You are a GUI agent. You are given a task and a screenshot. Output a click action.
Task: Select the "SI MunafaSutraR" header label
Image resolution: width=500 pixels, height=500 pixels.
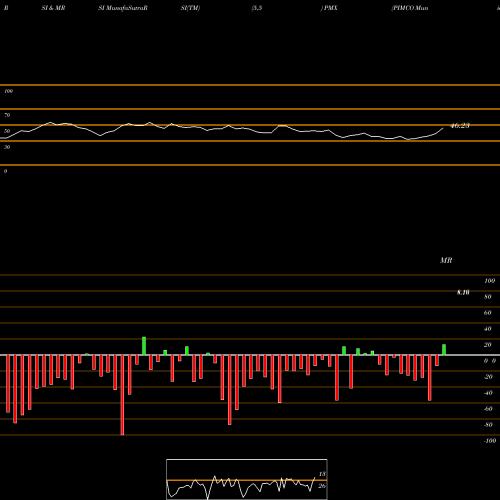coord(123,8)
